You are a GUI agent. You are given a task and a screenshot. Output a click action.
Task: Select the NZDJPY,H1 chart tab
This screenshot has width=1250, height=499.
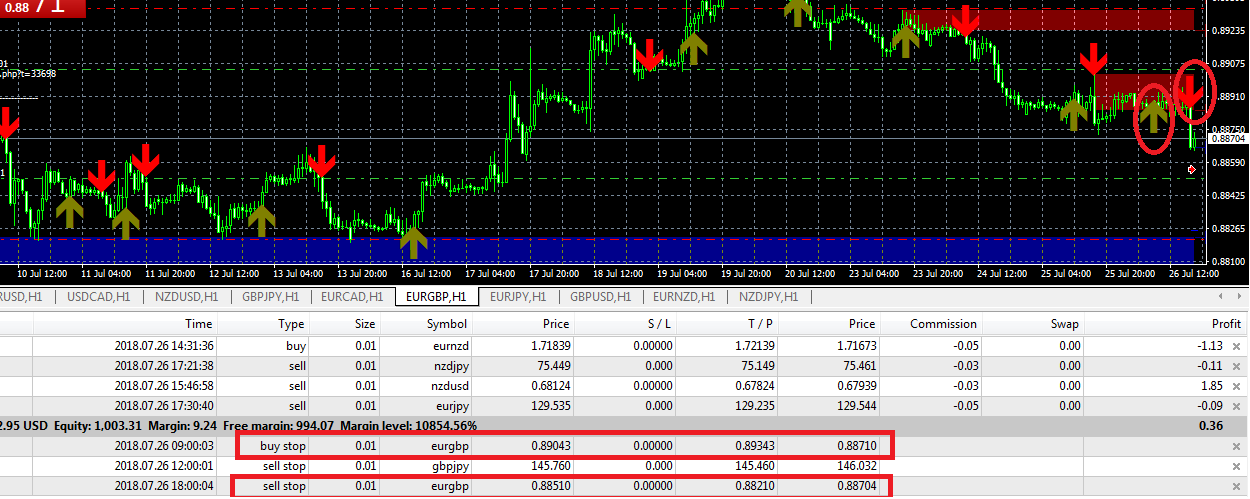768,297
